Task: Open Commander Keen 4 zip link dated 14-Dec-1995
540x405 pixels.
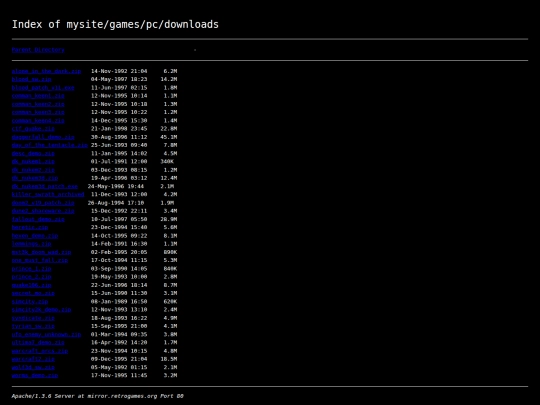Action: (x=38, y=121)
